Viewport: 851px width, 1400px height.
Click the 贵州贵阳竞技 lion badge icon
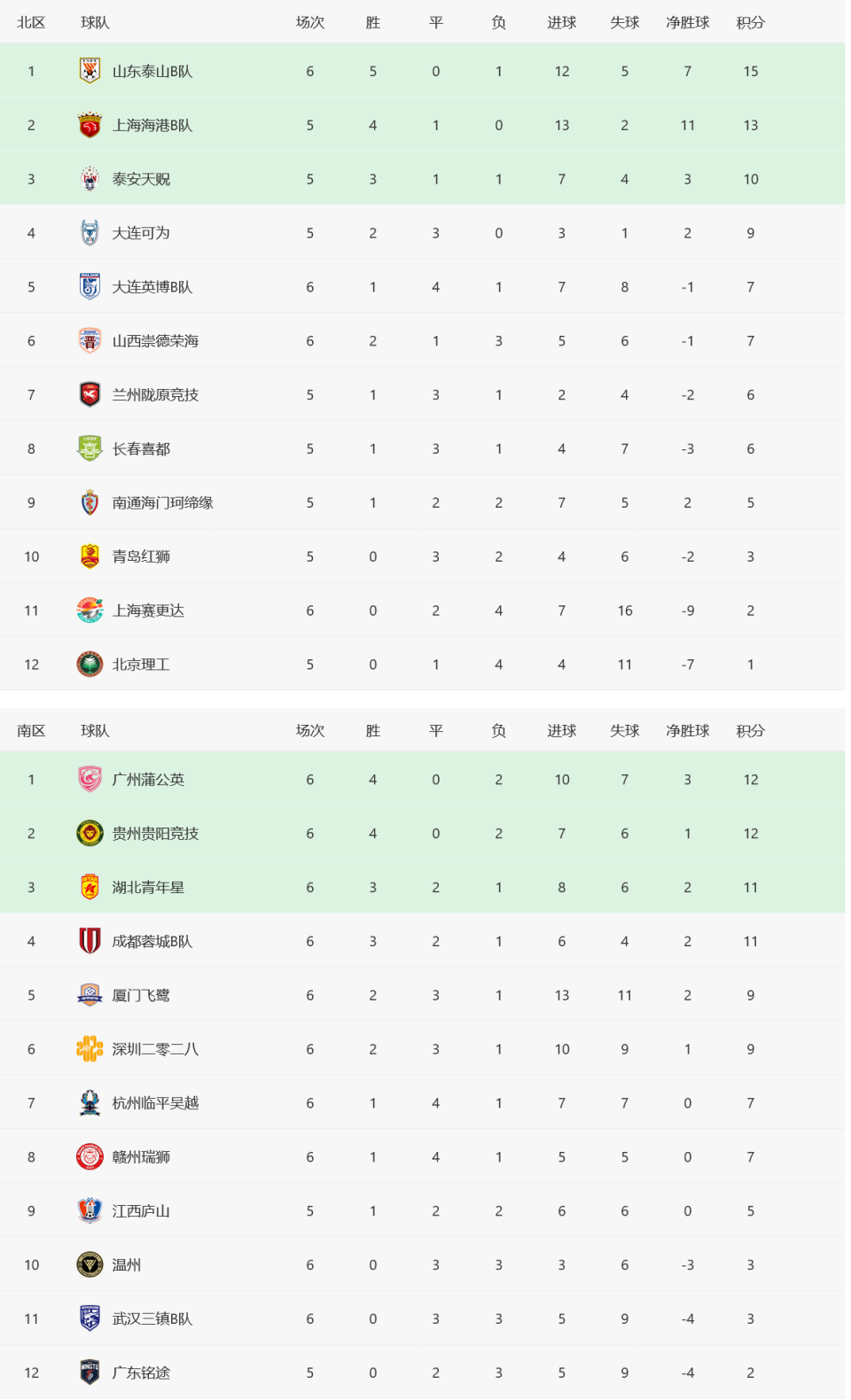click(x=90, y=833)
